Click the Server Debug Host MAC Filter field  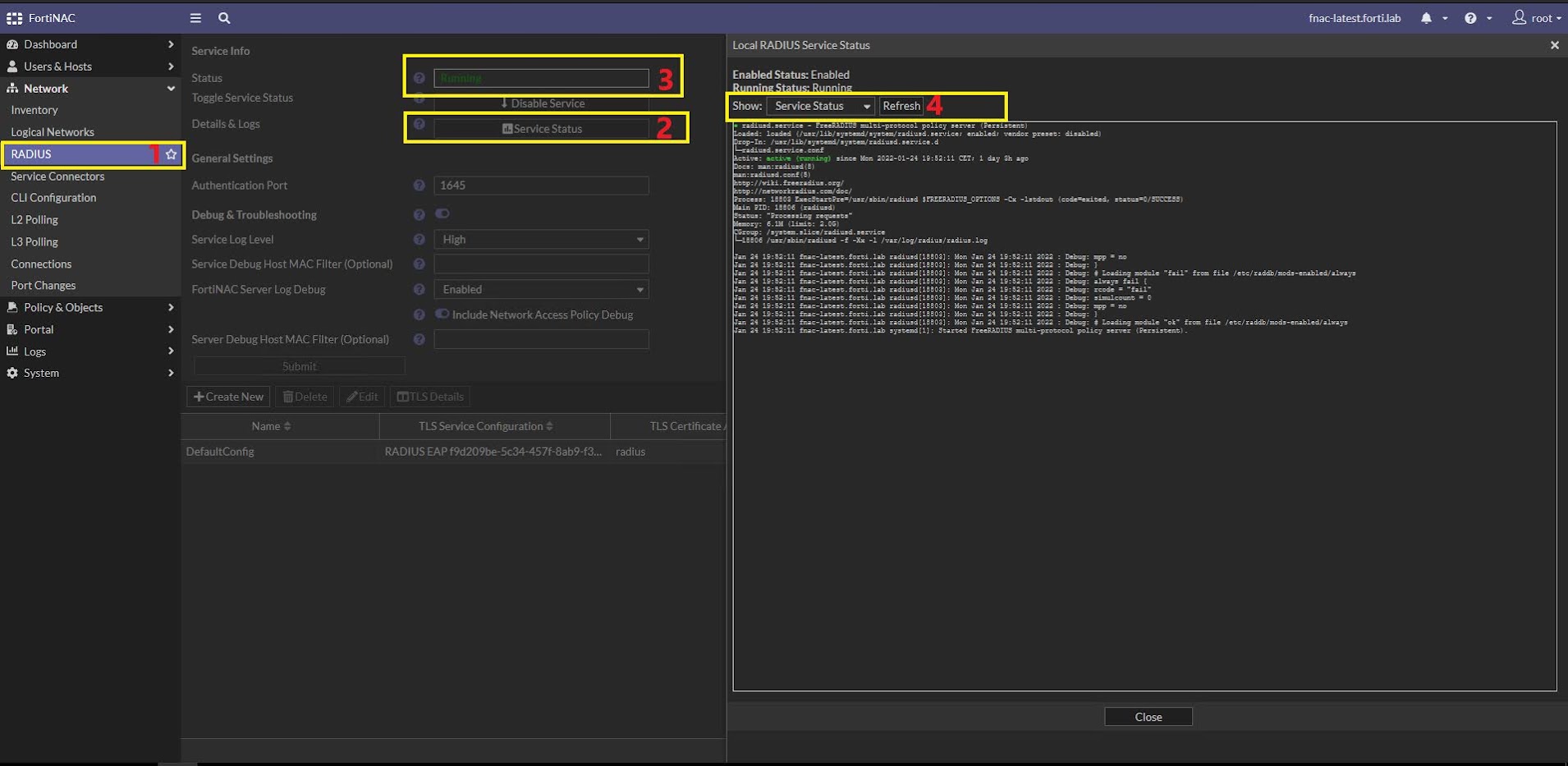[541, 339]
